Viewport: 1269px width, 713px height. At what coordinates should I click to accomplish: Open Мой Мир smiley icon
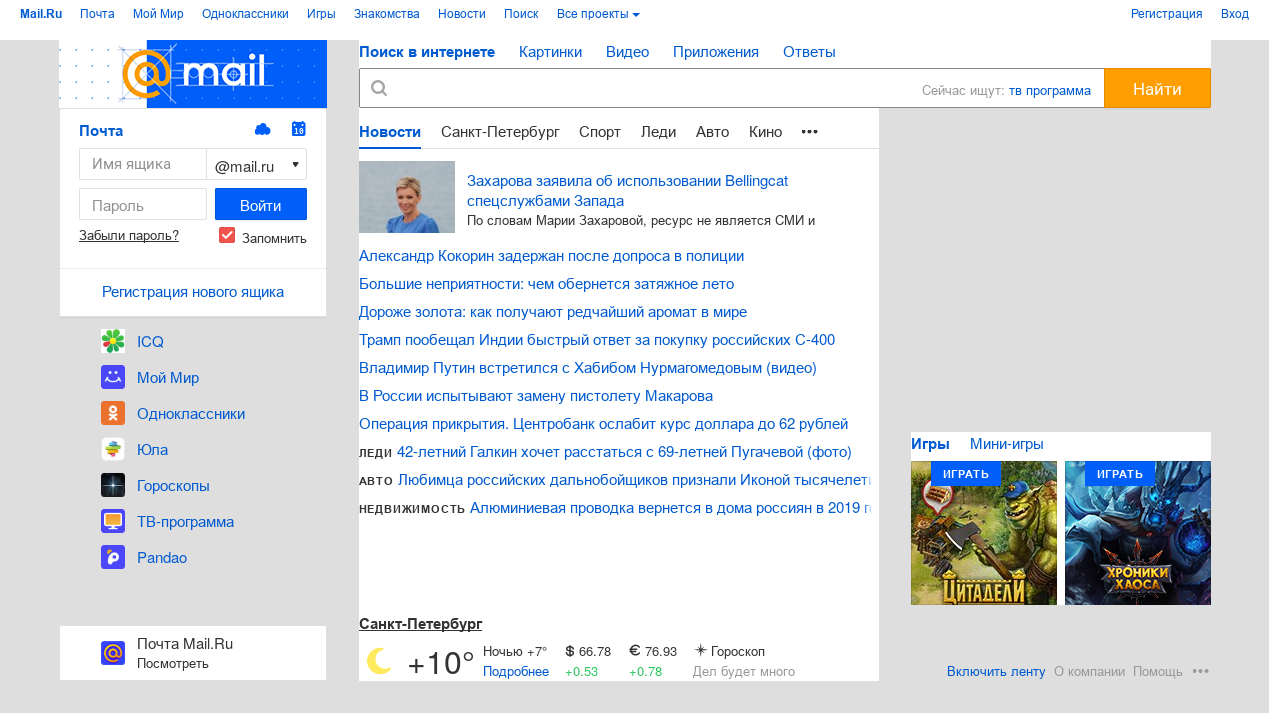point(113,377)
